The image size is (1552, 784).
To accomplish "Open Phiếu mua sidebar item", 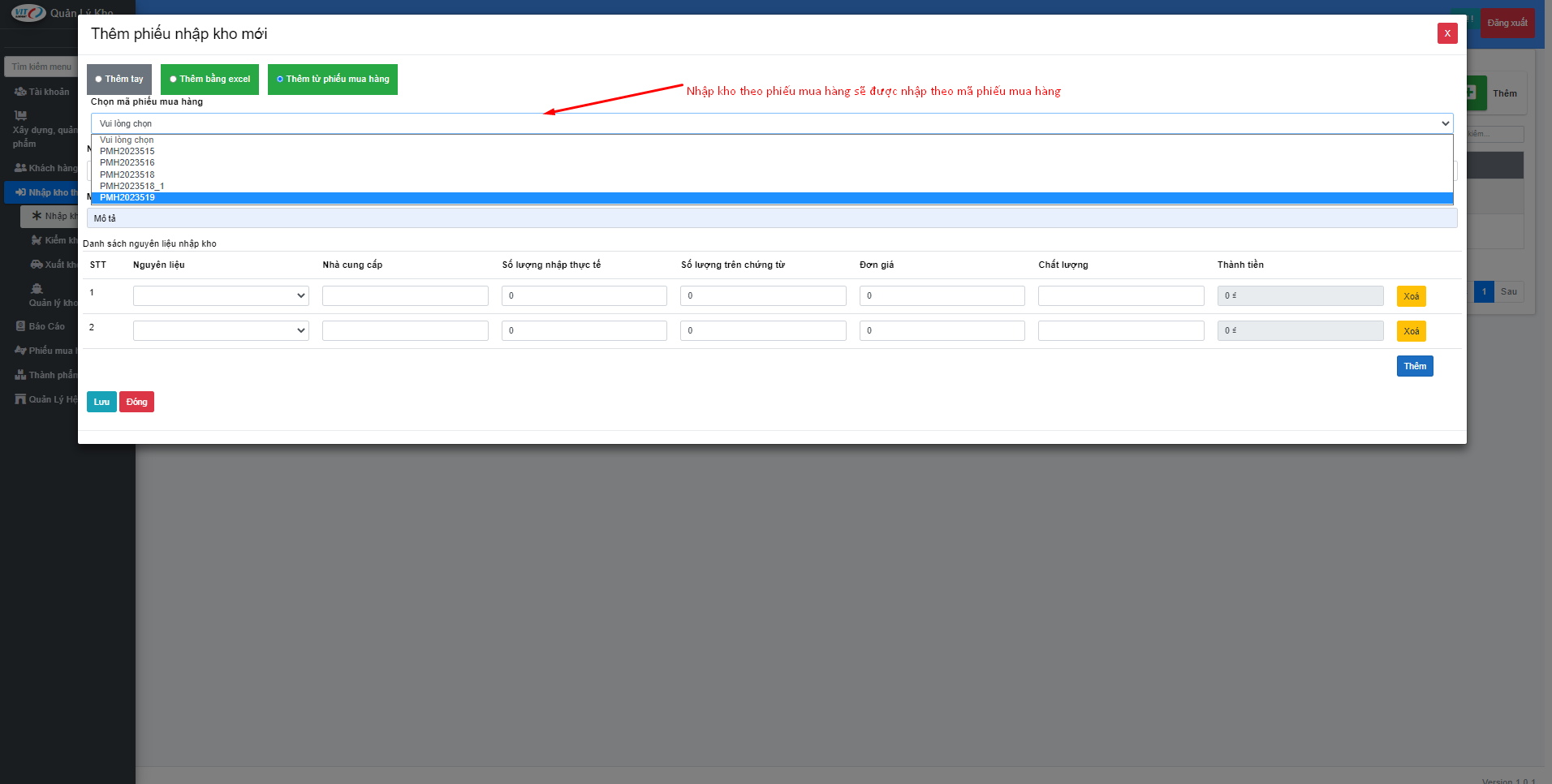I will 45,351.
